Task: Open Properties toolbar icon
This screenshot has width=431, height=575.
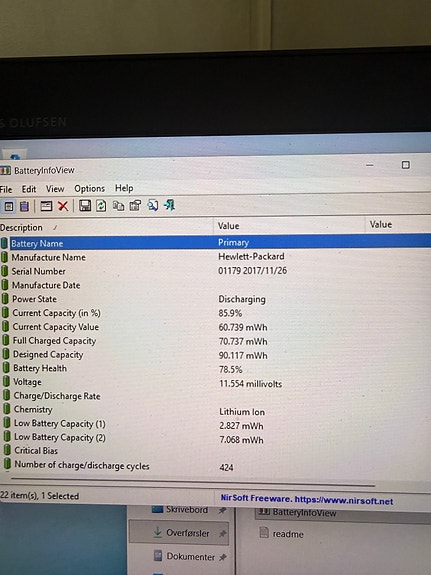Action: (x=135, y=205)
